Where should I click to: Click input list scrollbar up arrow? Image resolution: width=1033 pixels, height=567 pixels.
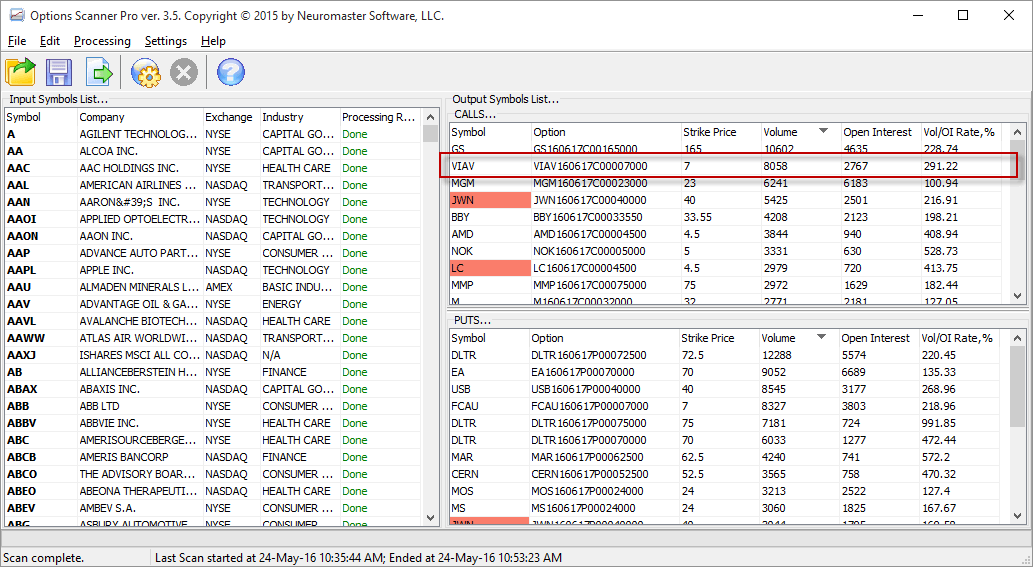(431, 117)
